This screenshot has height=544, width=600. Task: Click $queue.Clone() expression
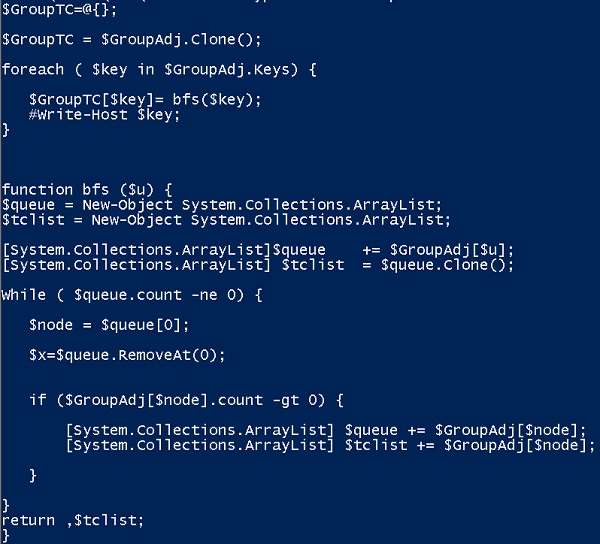tap(447, 265)
